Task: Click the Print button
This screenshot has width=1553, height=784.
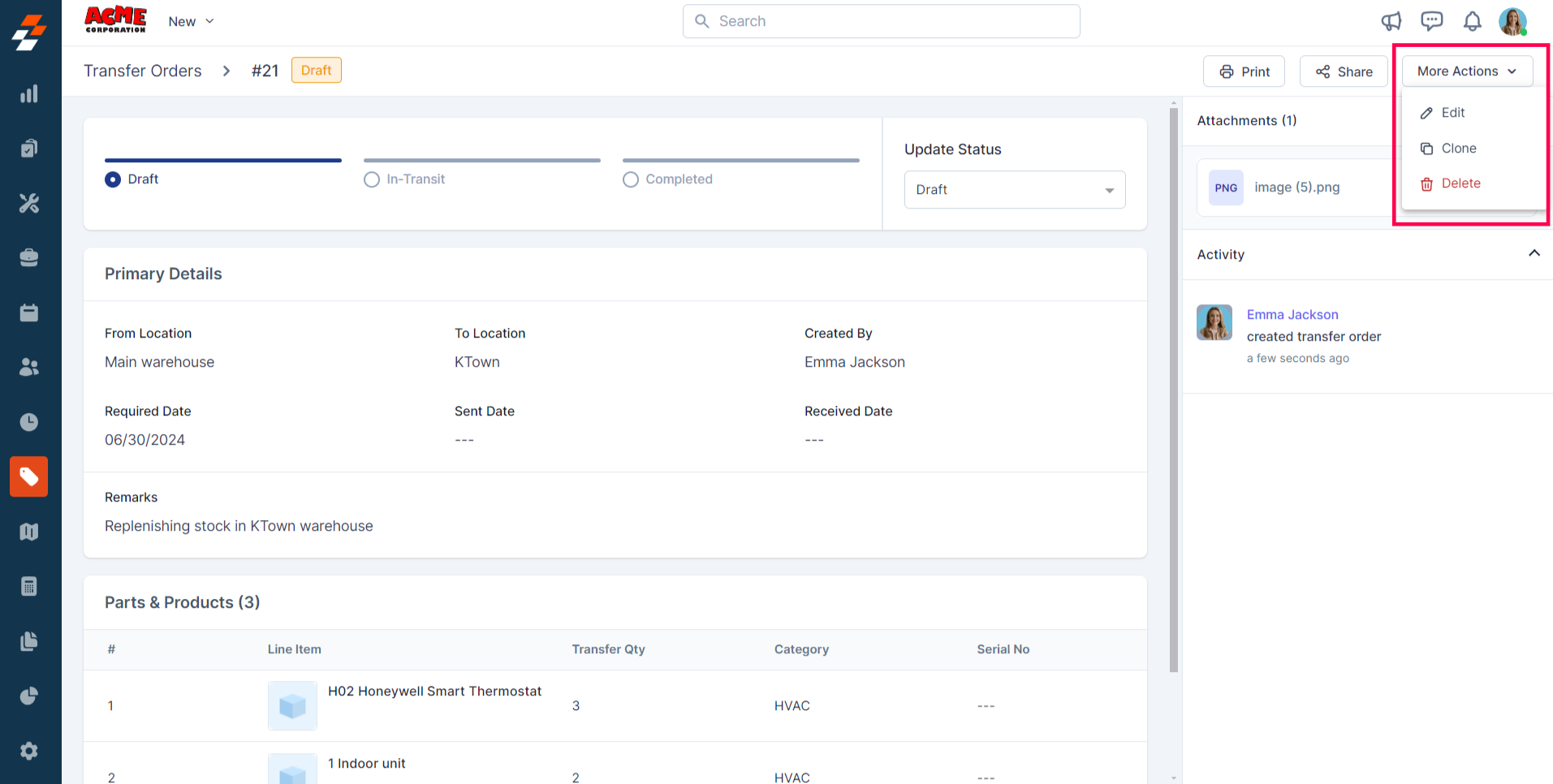Action: coord(1244,71)
